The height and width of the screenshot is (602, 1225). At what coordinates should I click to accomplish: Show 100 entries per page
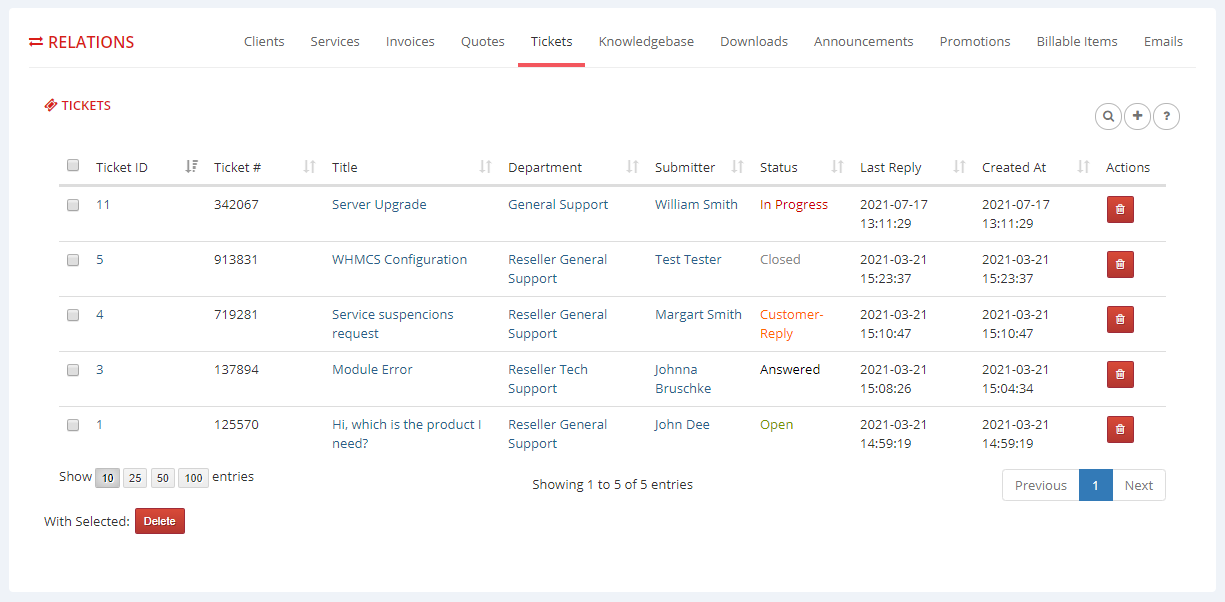tap(192, 478)
